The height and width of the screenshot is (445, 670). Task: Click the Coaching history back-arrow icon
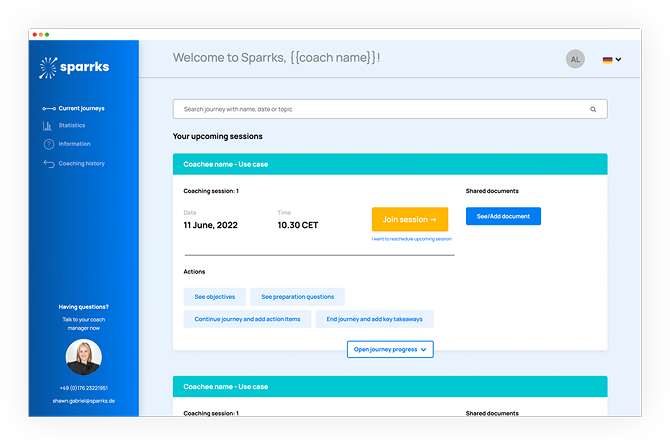point(48,163)
